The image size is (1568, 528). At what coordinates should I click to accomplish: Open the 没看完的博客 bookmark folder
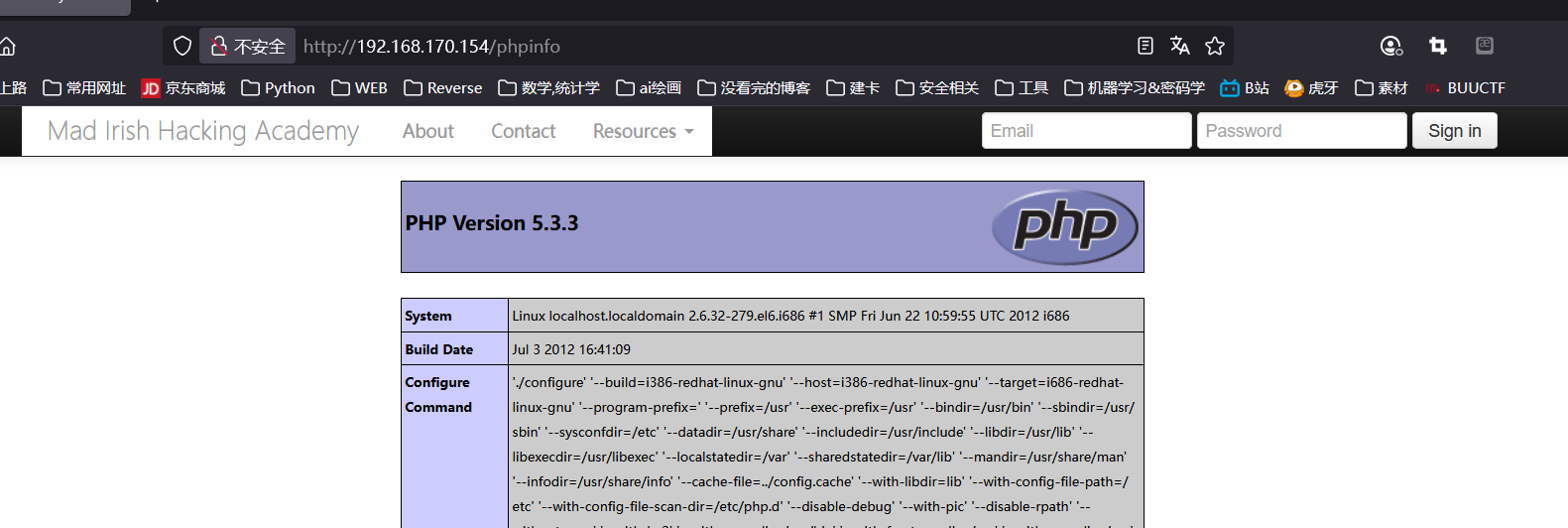tap(754, 88)
